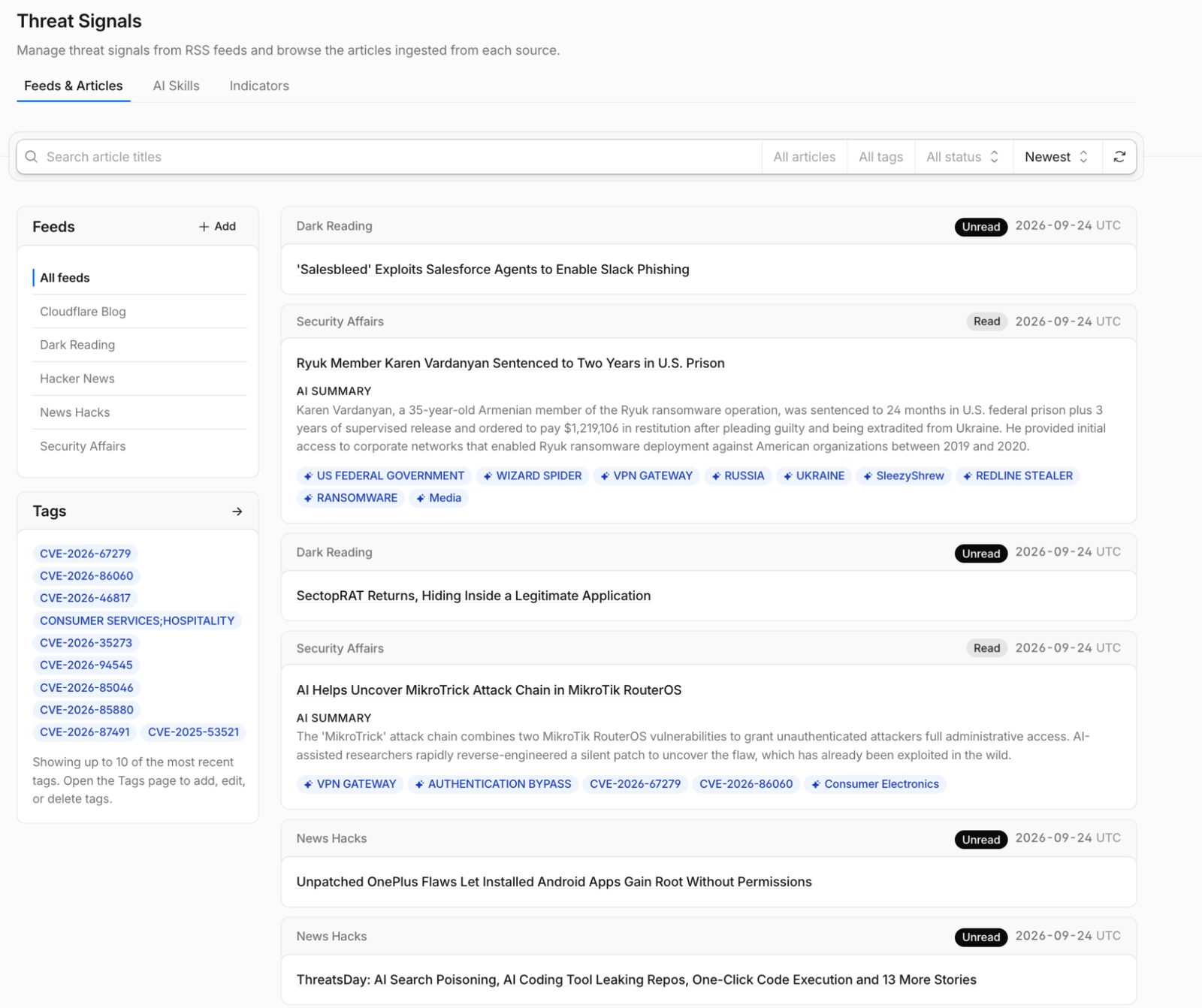Click the RANSOMWARE tag

pyautogui.click(x=351, y=498)
